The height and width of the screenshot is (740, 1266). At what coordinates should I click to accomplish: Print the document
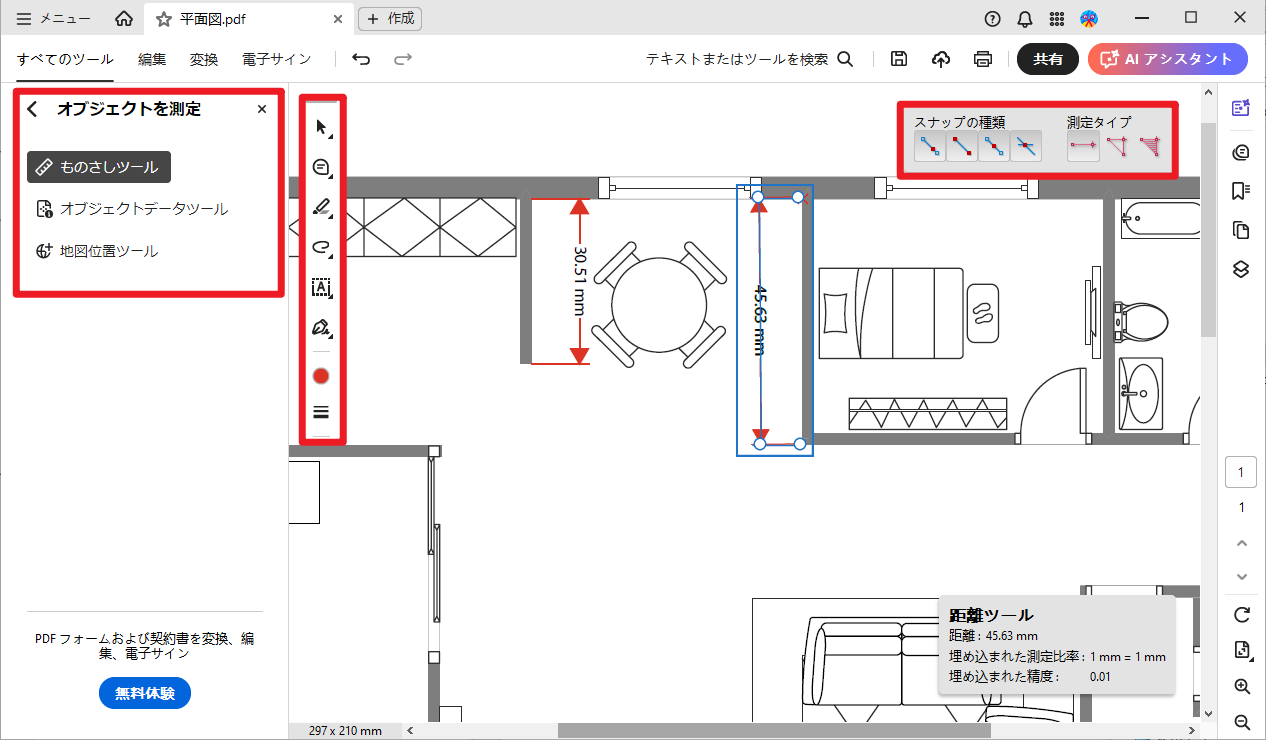(983, 59)
